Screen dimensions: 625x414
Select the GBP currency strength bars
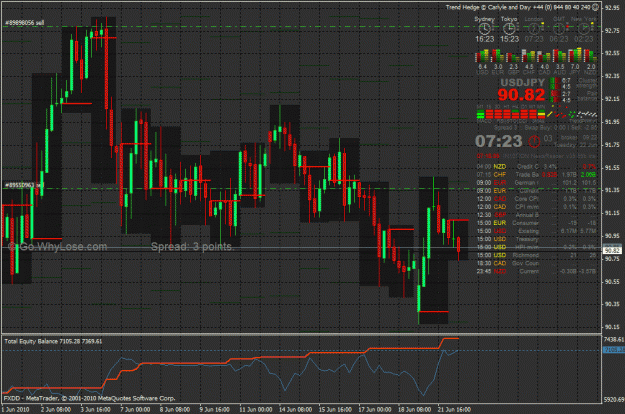[513, 56]
